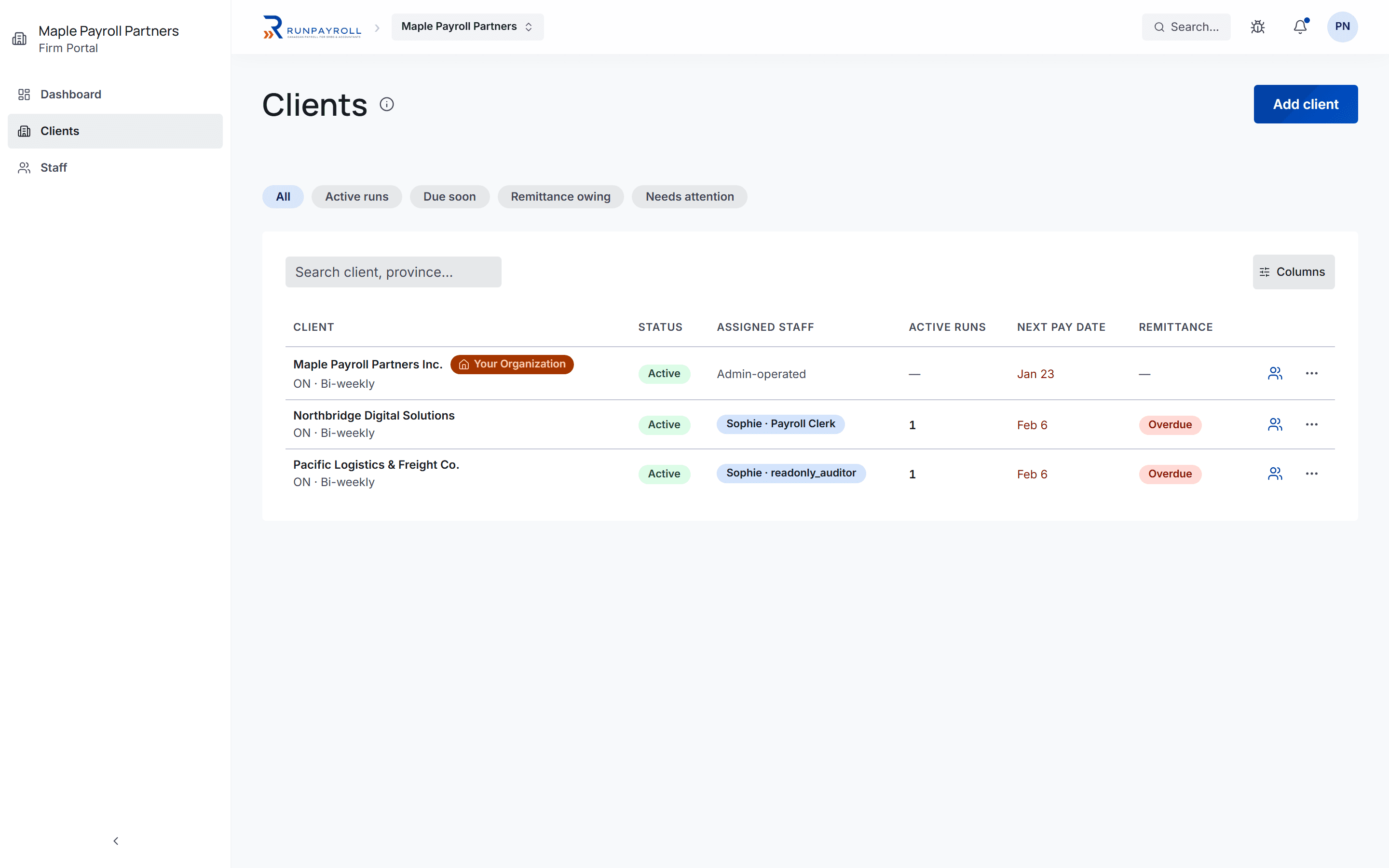1389x868 pixels.
Task: Manage staff for Pacific Logistics & Freight Co.
Action: [x=1275, y=474]
